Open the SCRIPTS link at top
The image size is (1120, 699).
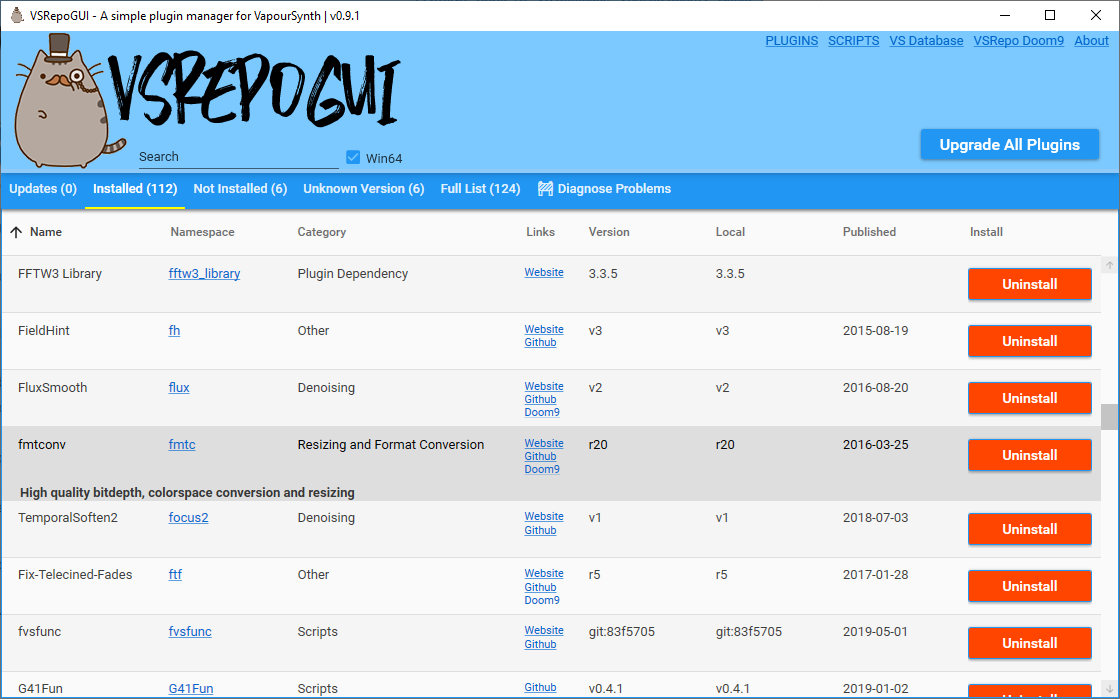854,41
